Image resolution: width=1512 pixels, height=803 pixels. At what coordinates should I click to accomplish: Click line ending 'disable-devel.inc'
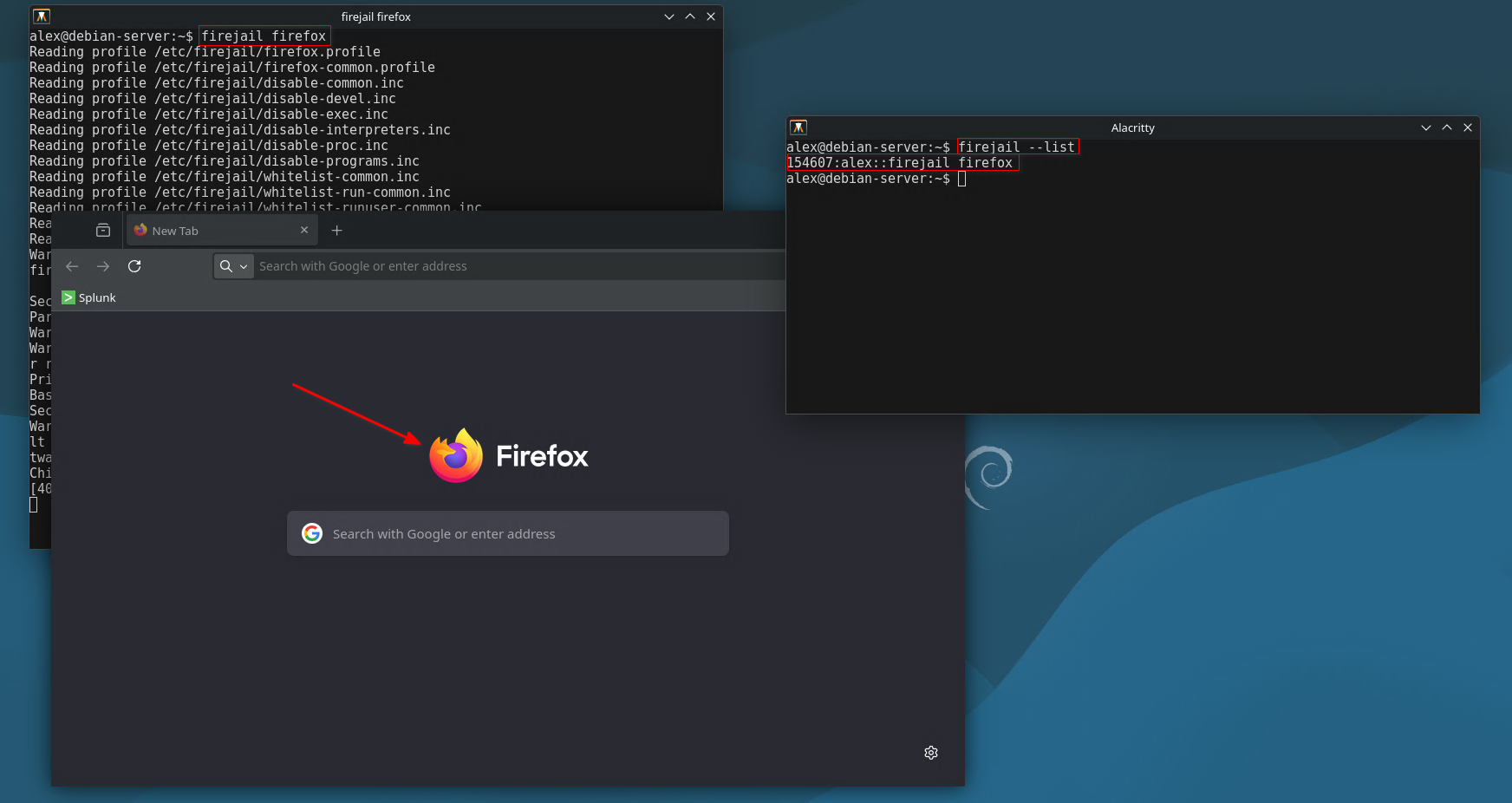pos(212,99)
